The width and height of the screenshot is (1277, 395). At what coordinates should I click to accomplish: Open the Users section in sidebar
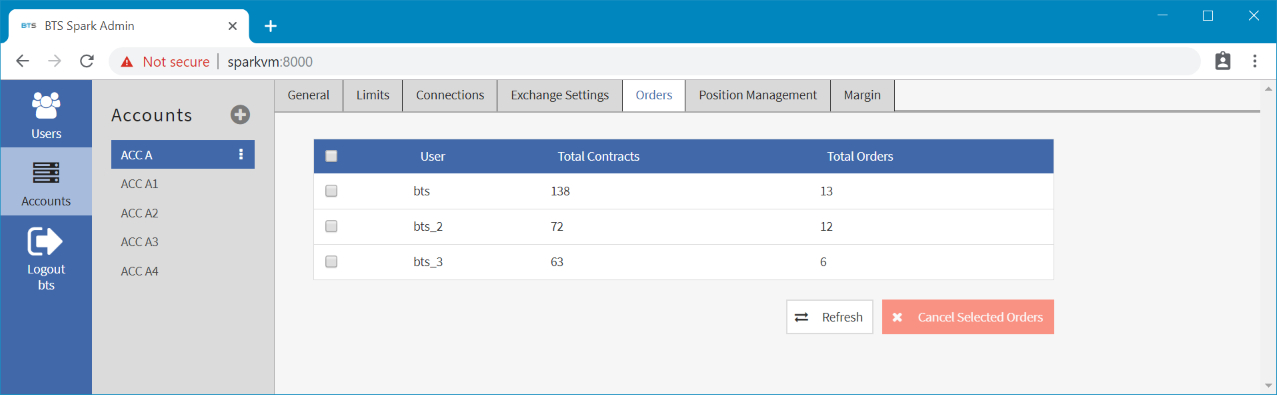point(46,114)
